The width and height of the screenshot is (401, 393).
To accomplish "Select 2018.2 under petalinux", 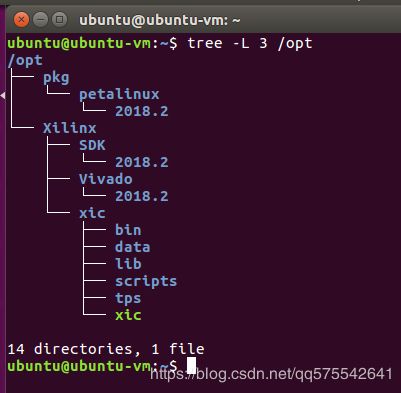I will [x=142, y=111].
